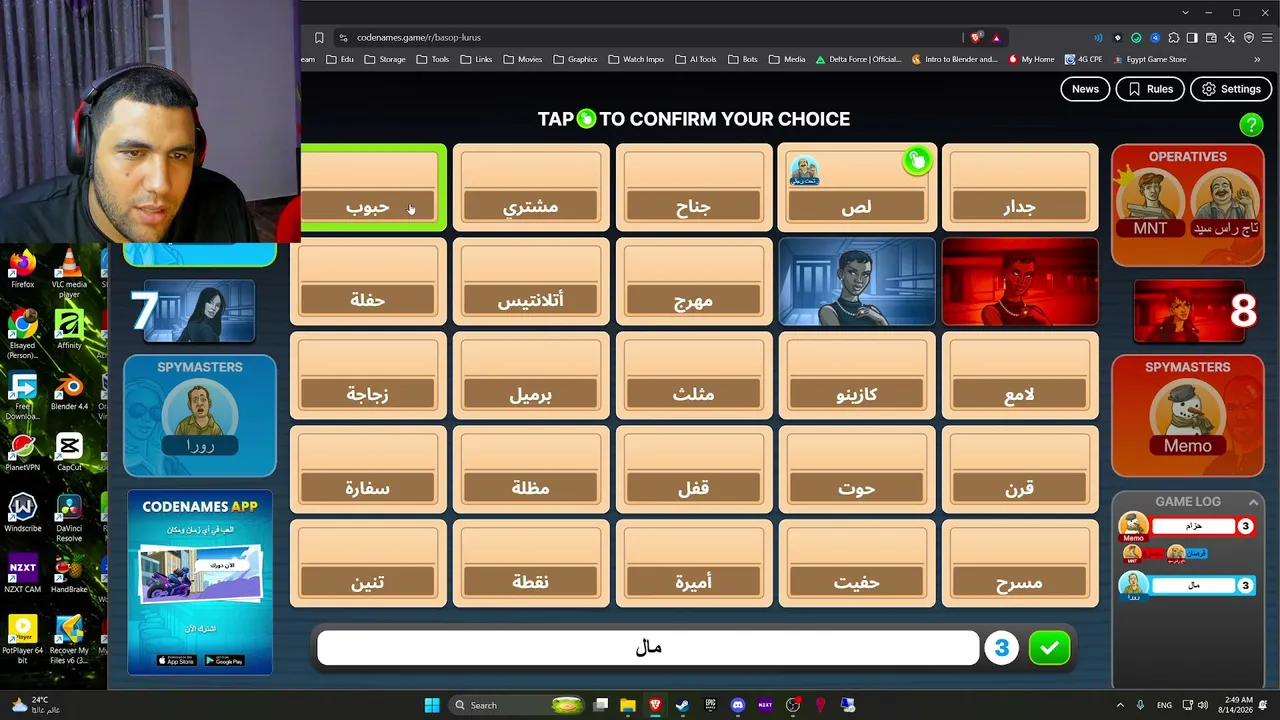Open NZXT CAM desktop shortcut
This screenshot has height=720, width=1280.
tap(22, 574)
